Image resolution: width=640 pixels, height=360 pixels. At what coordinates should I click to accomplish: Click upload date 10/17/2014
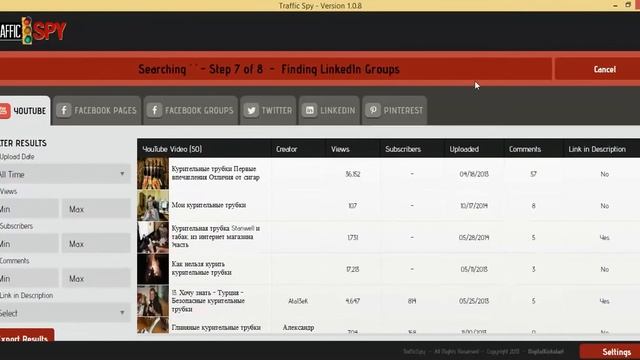[x=474, y=206]
